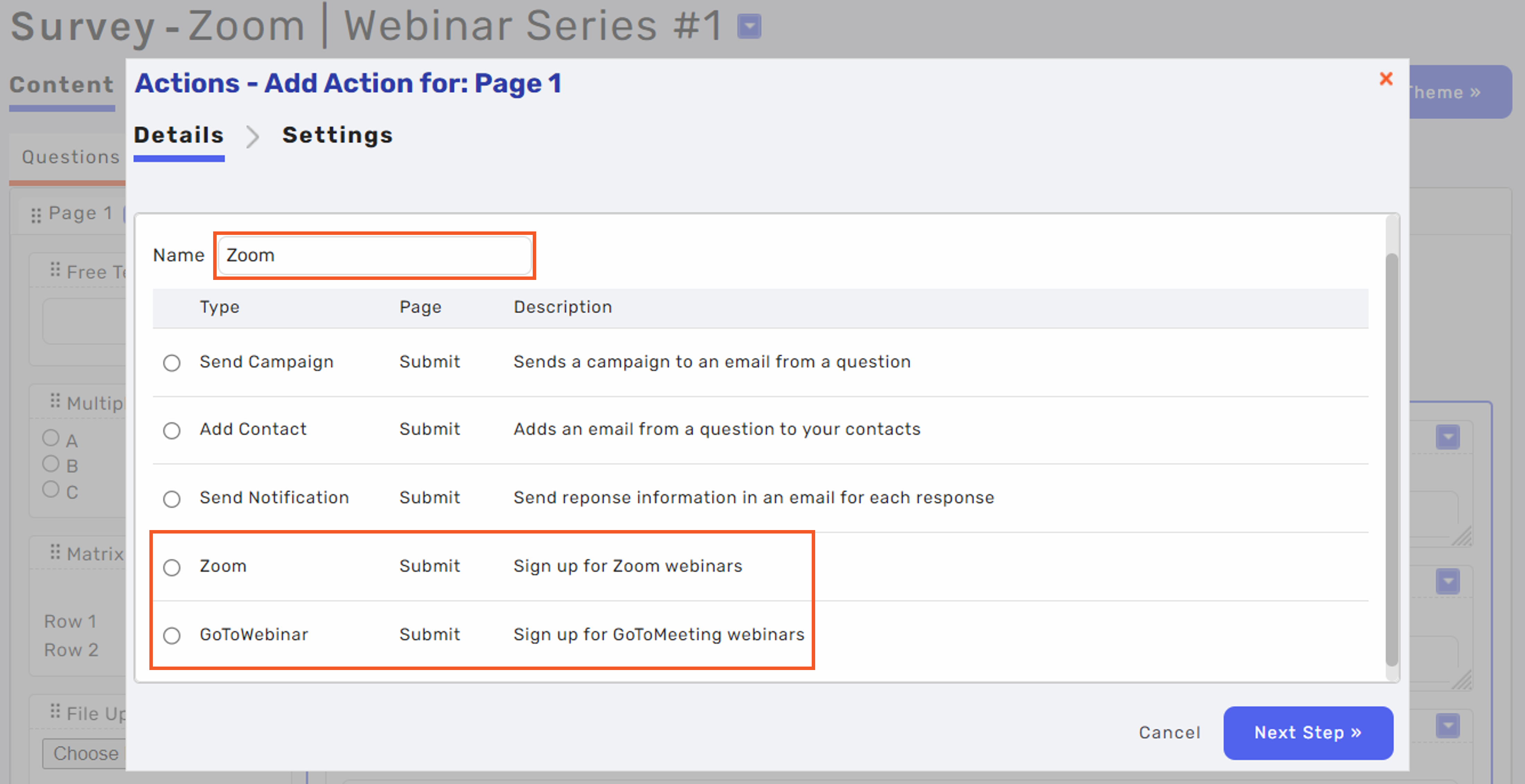Click 'Sends a campaign to an email' description
Image resolution: width=1525 pixels, height=784 pixels.
tap(712, 362)
